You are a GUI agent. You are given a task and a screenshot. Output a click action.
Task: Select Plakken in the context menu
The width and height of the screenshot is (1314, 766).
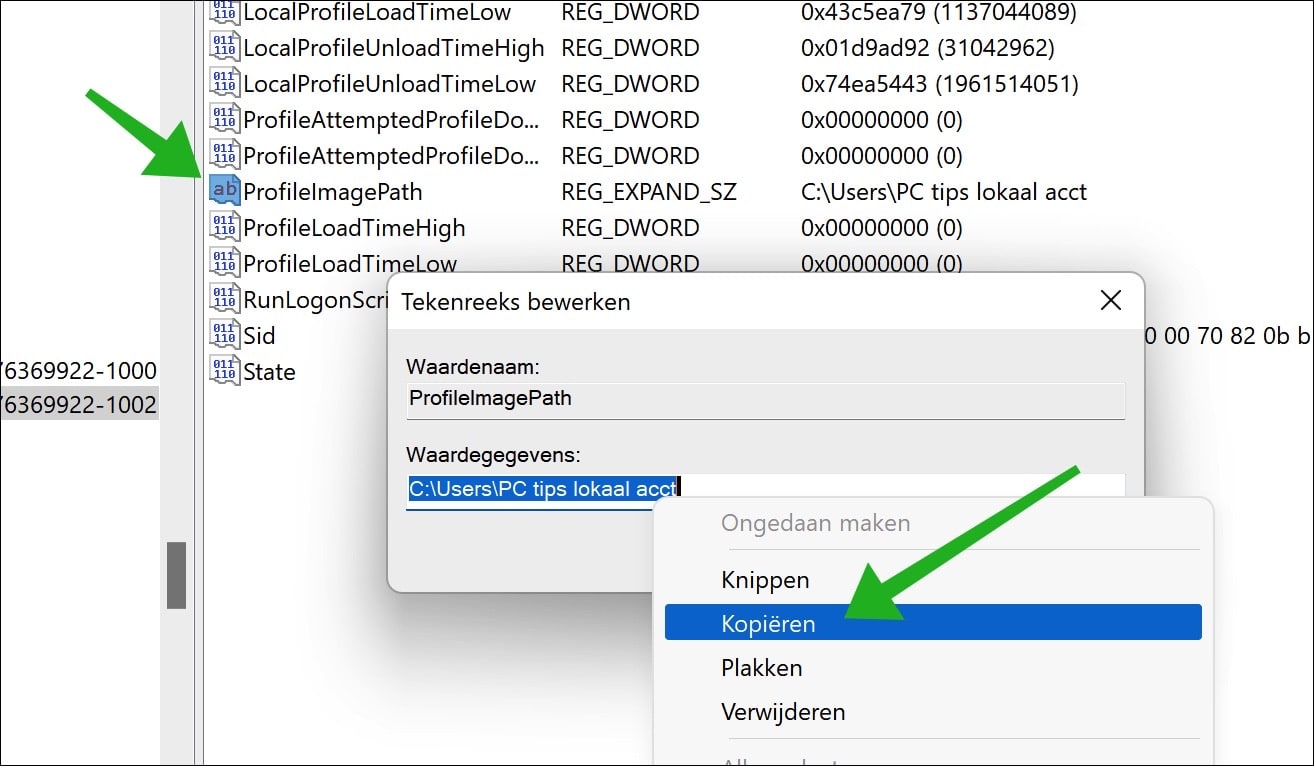(762, 667)
